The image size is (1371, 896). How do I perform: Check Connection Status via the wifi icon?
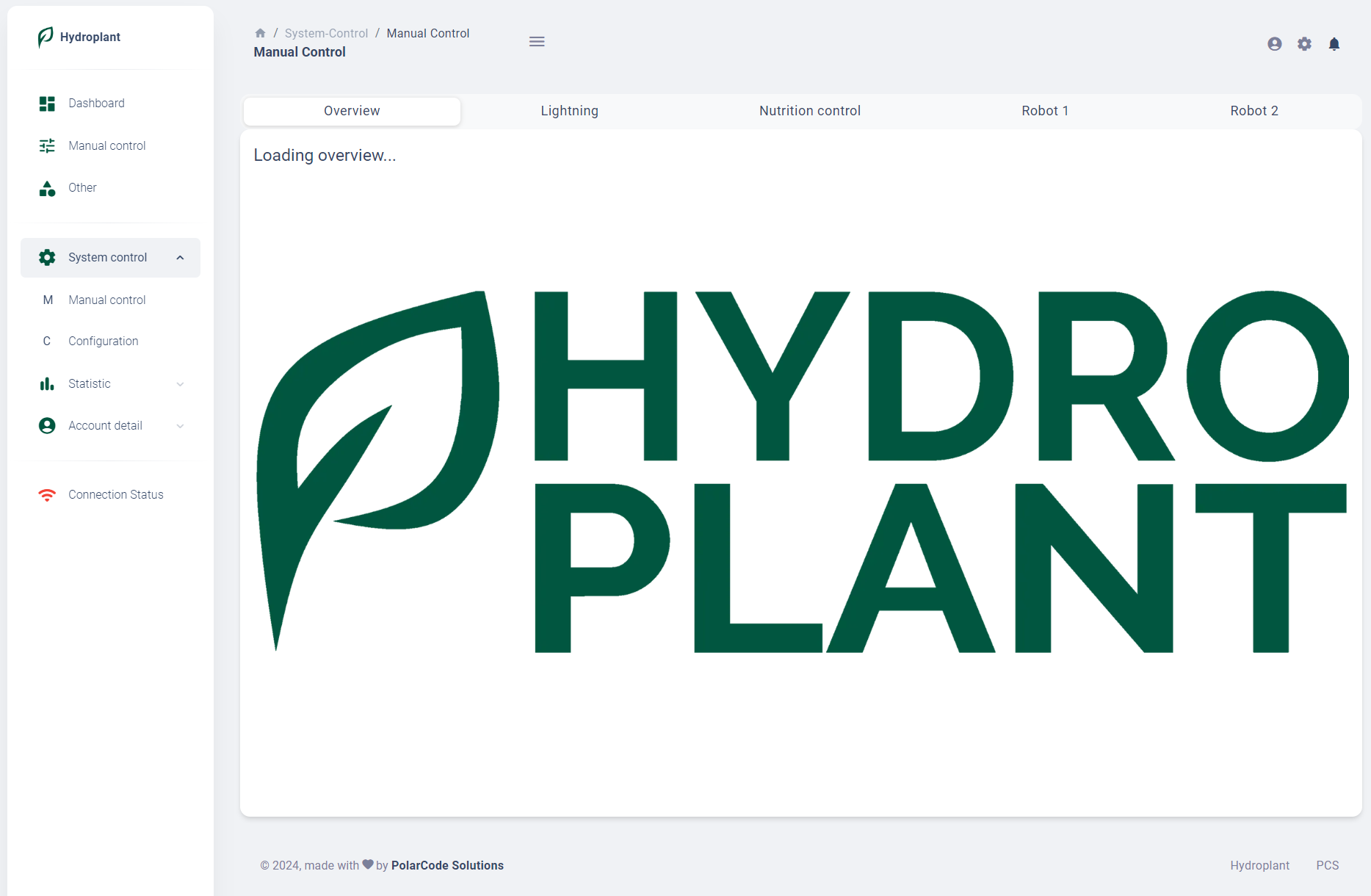(46, 494)
